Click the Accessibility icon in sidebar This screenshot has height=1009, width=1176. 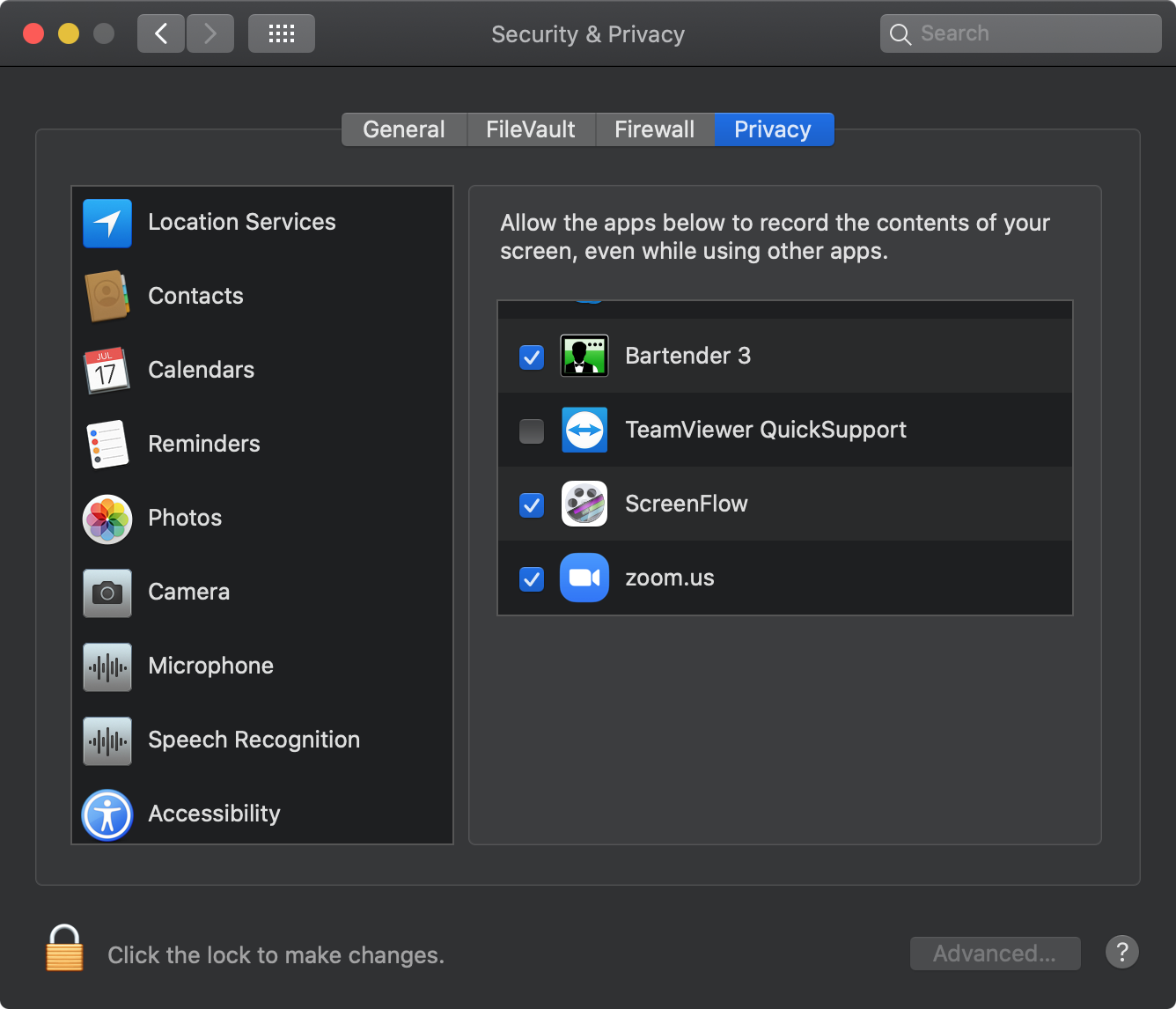pos(107,814)
